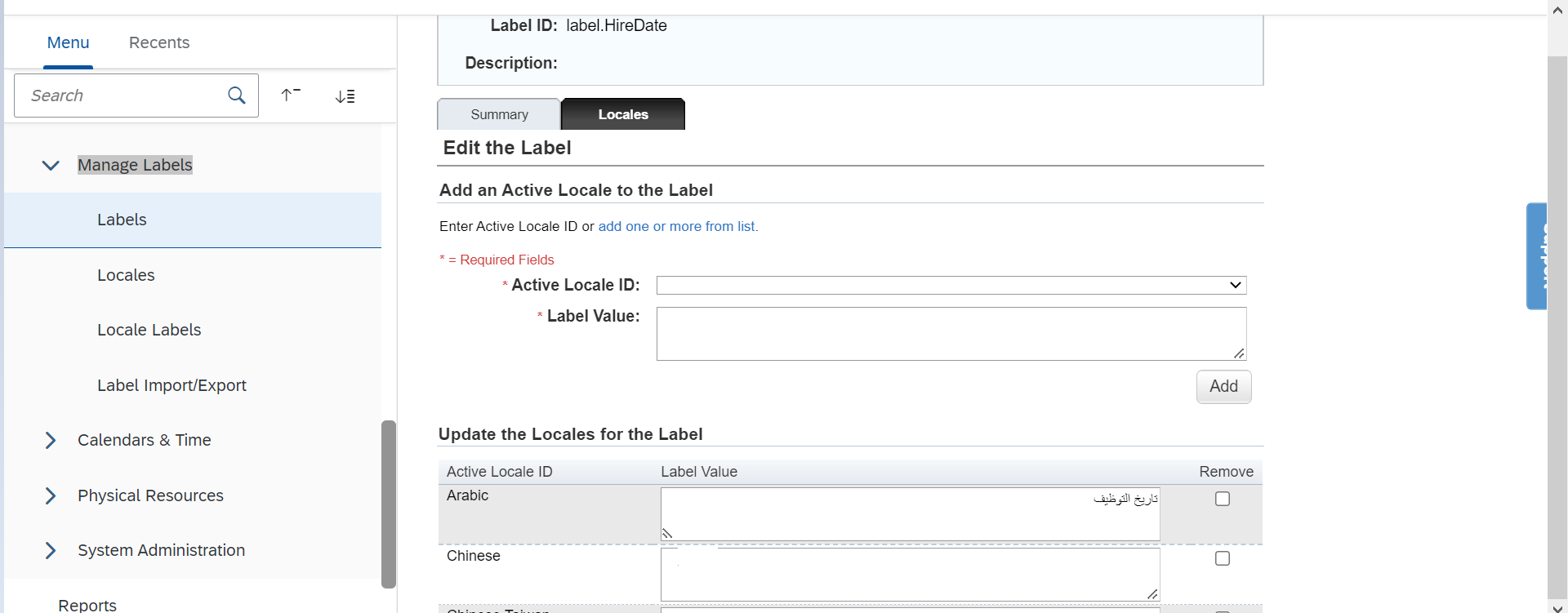Expand Calendars & Time section

click(51, 440)
